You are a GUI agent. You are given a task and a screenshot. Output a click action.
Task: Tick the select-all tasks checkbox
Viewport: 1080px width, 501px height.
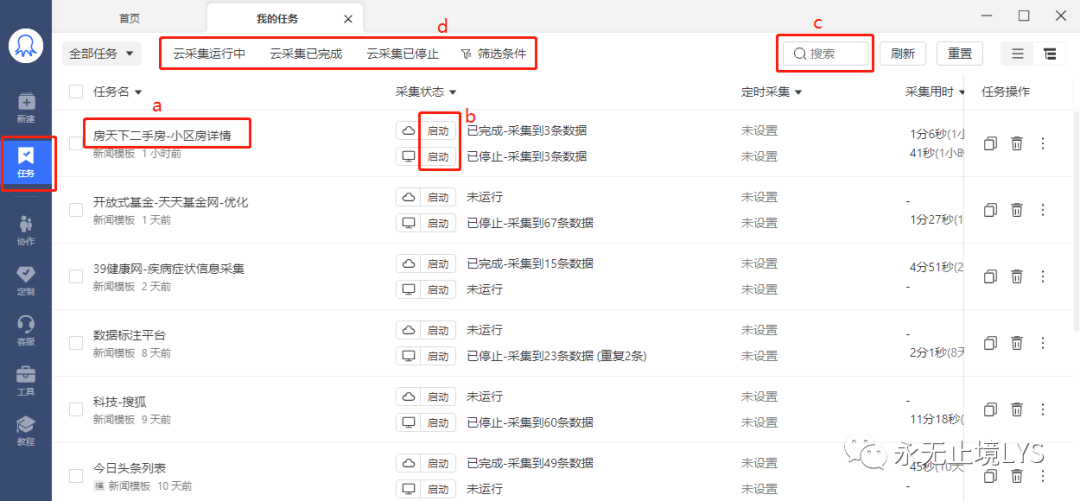coord(76,92)
